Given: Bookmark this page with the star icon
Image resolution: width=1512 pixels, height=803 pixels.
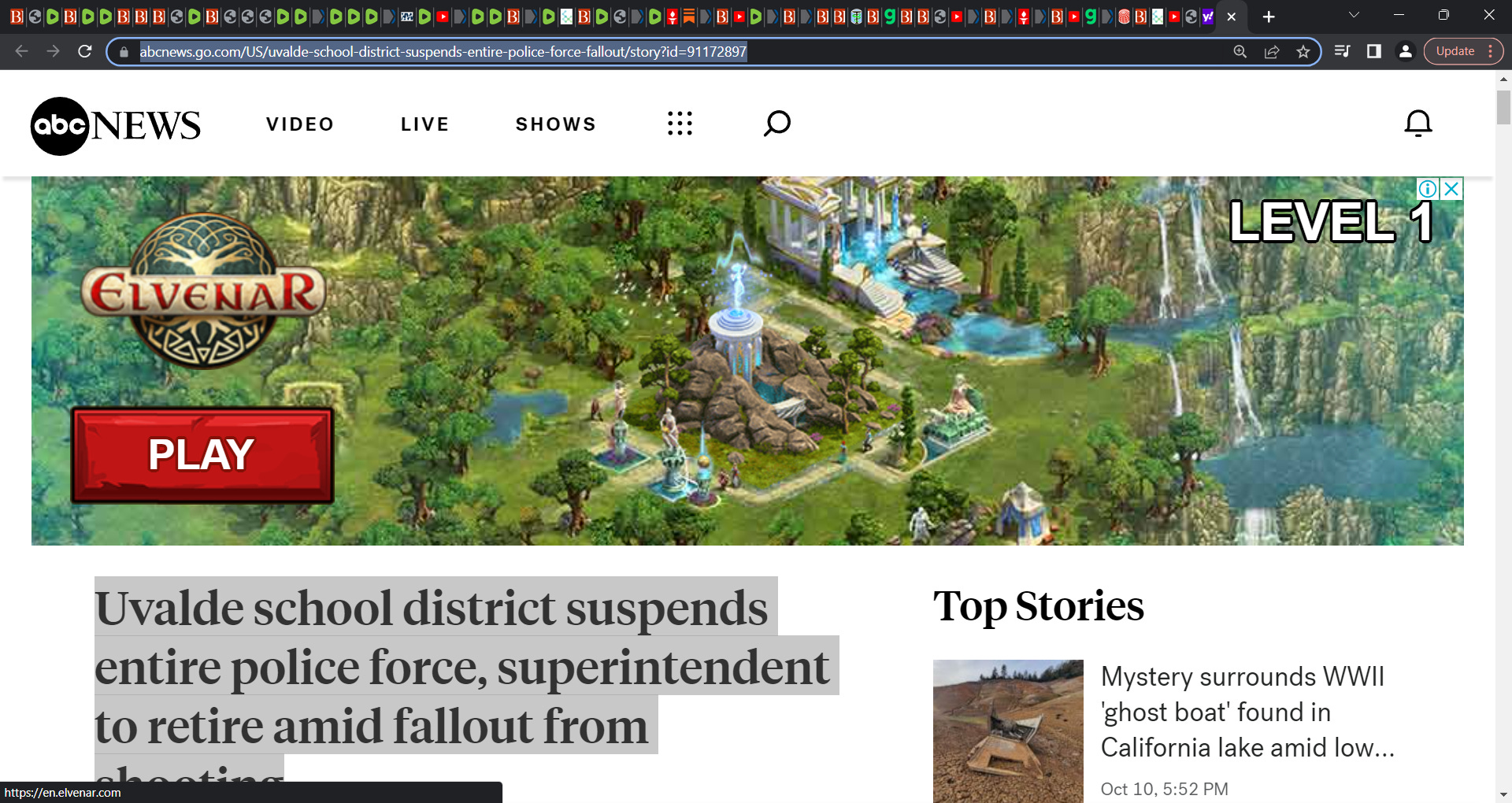Looking at the screenshot, I should pos(1303,52).
